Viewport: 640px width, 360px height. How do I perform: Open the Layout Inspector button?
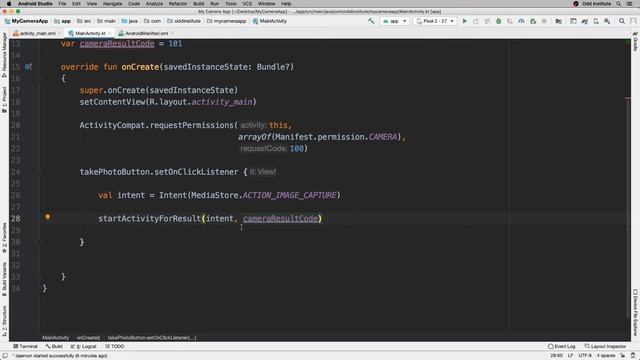pos(605,346)
